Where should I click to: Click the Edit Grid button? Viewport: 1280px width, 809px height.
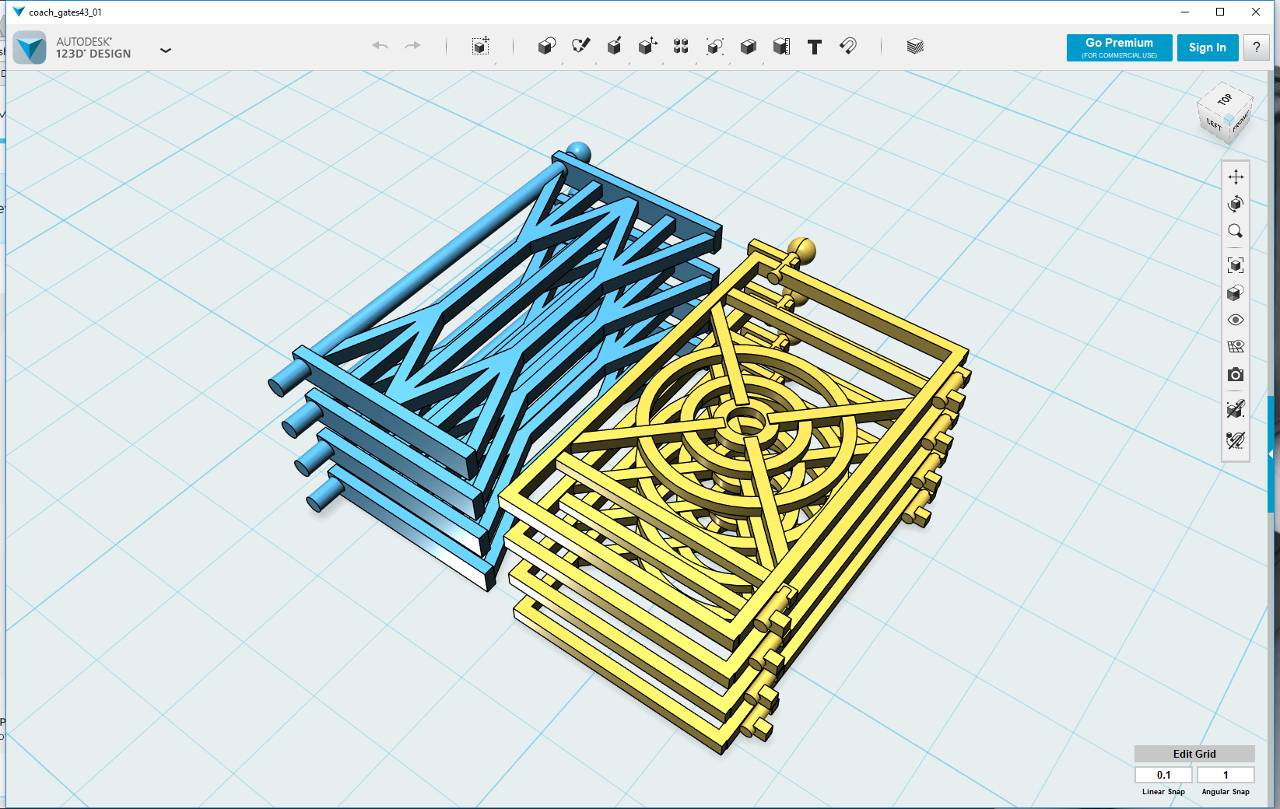coord(1194,754)
